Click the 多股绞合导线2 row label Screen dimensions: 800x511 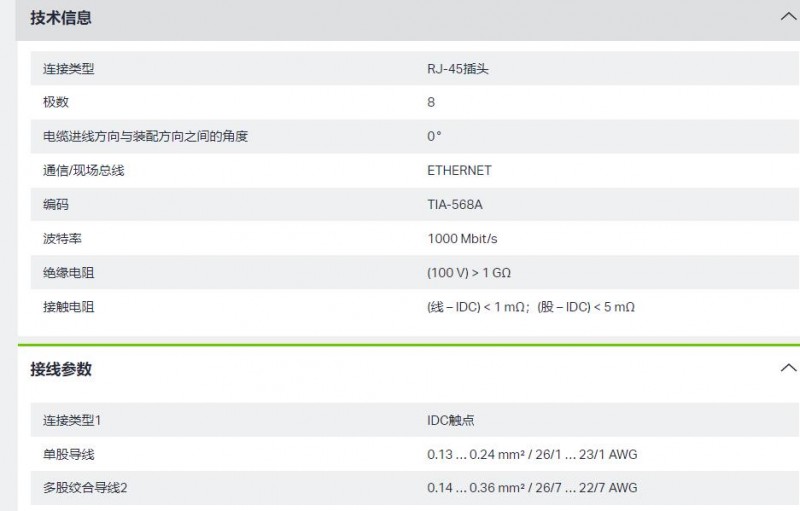click(x=85, y=488)
